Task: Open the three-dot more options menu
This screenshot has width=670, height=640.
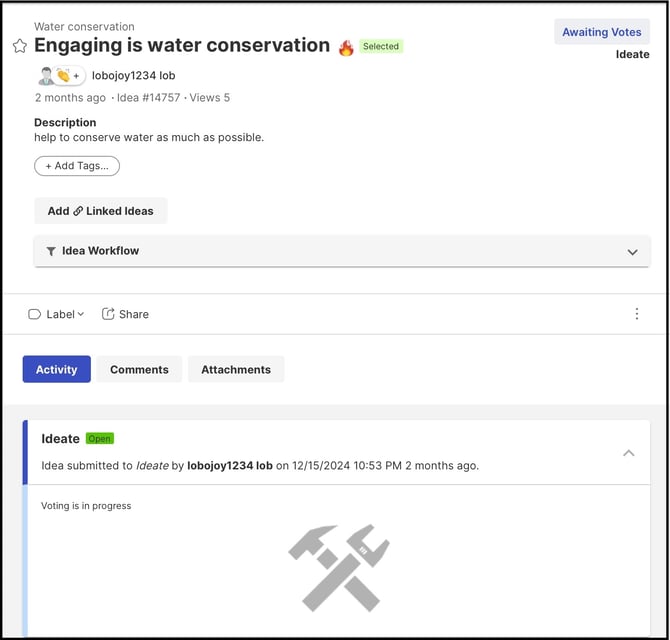Action: 637,314
